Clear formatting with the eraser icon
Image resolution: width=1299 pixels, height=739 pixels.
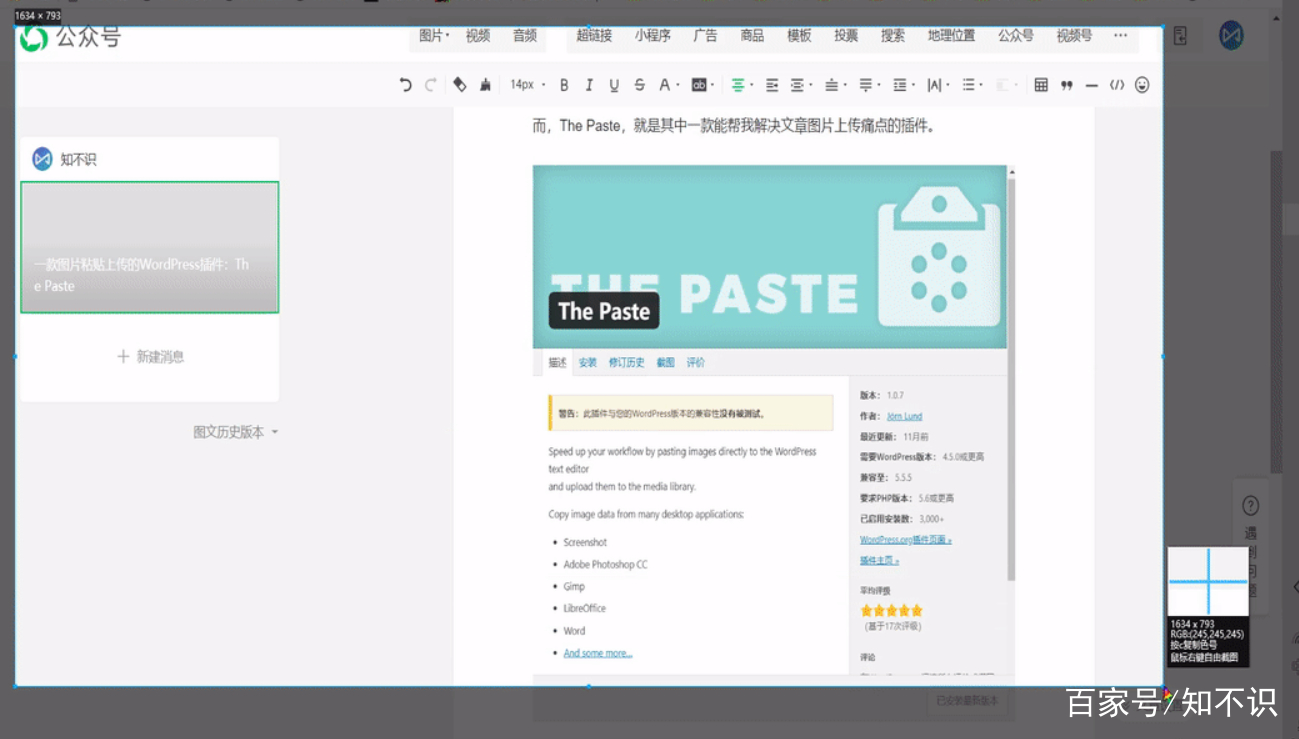point(460,85)
